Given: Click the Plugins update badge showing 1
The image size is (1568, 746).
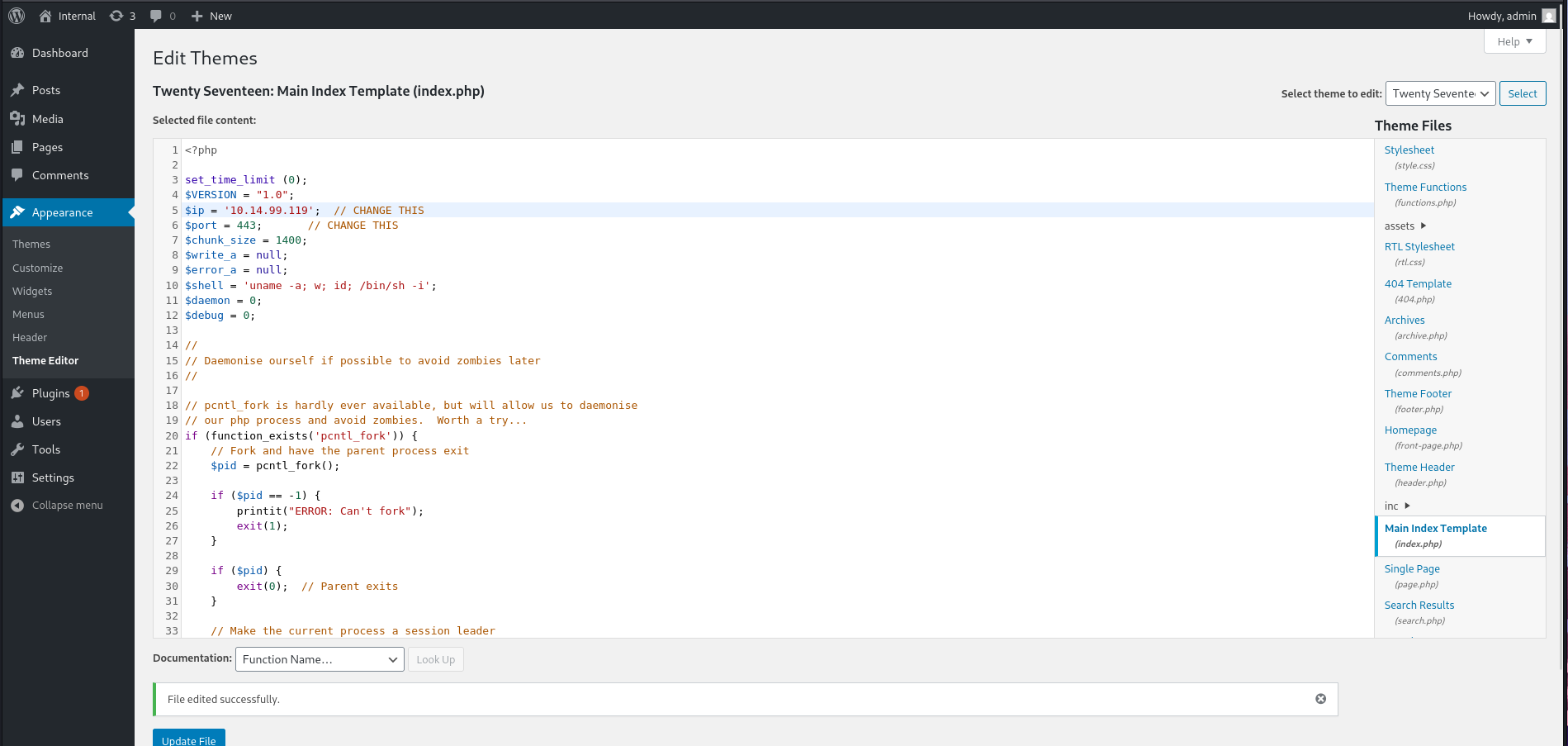Looking at the screenshot, I should (x=82, y=393).
